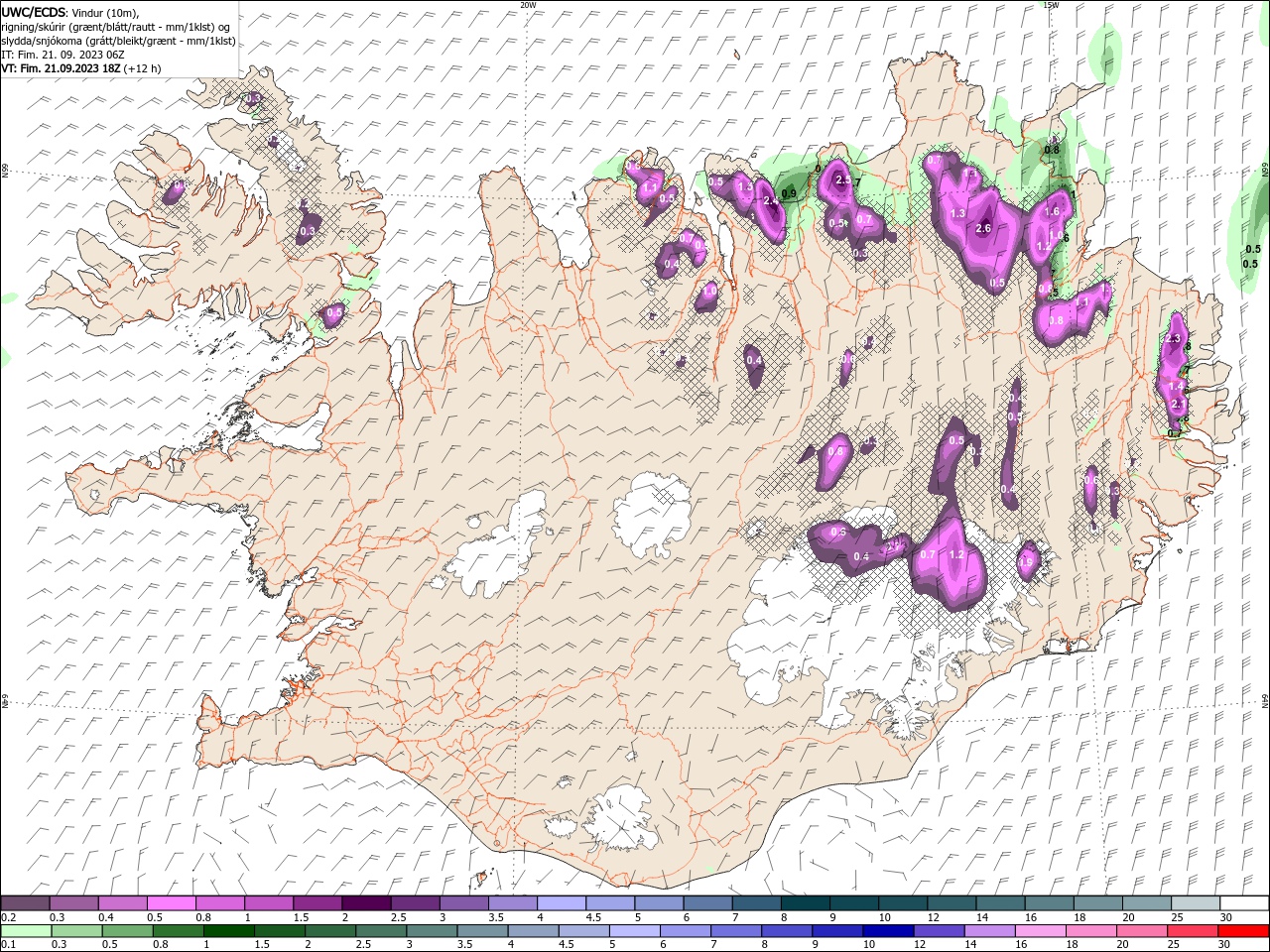Click the 'rigning/skúrir' legend description line
The width and height of the screenshot is (1270, 952).
coord(115,27)
